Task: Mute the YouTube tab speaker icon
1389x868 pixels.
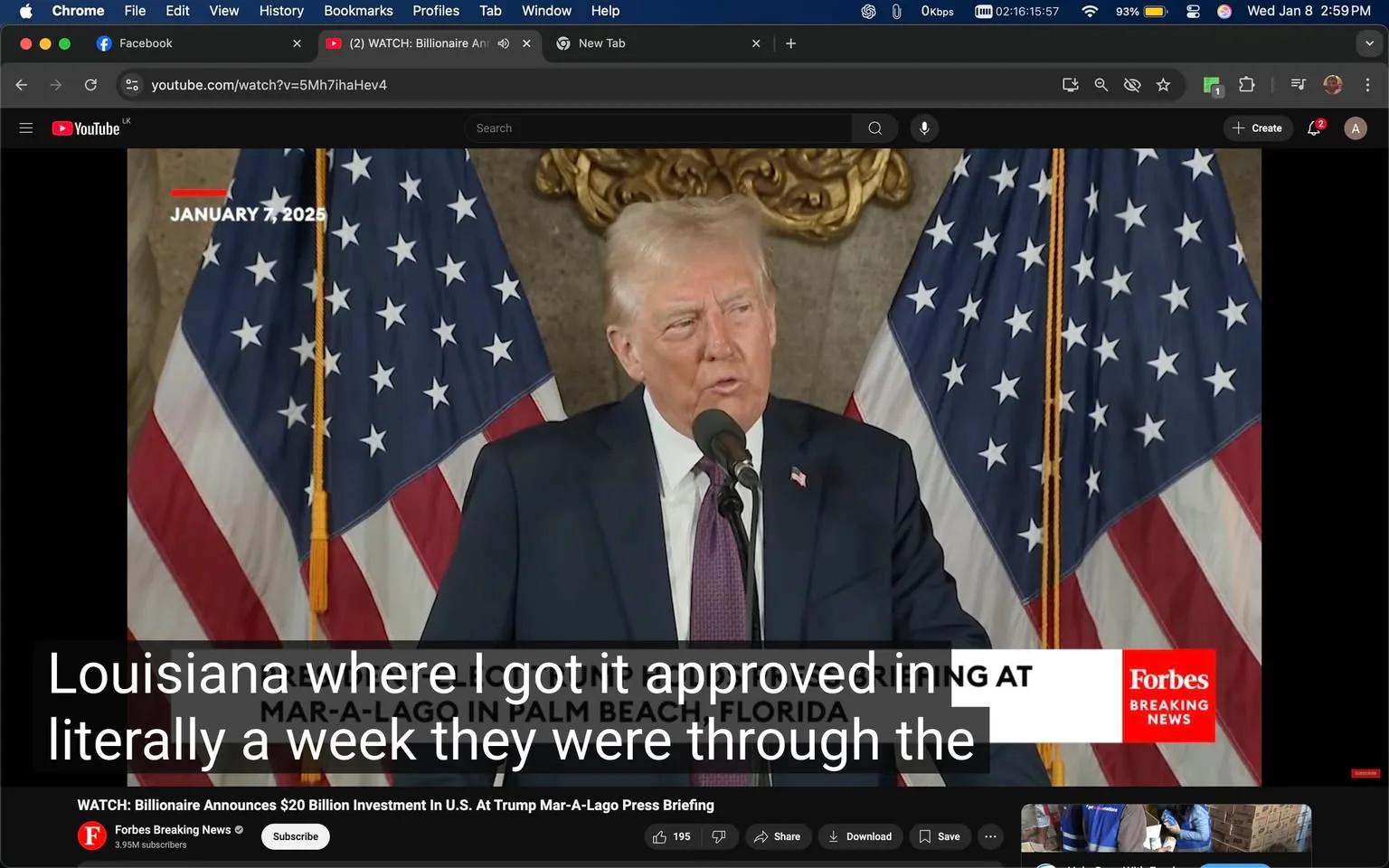Action: 503,42
